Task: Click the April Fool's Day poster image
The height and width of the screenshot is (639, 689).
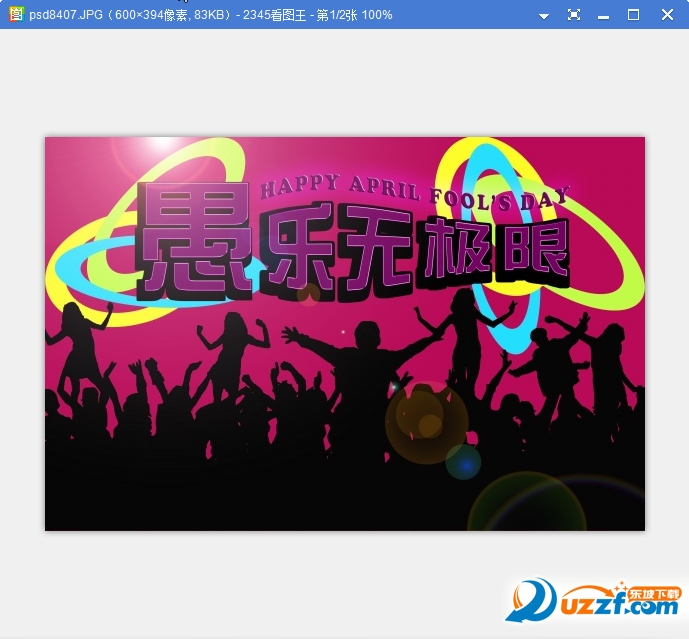Action: coord(345,334)
